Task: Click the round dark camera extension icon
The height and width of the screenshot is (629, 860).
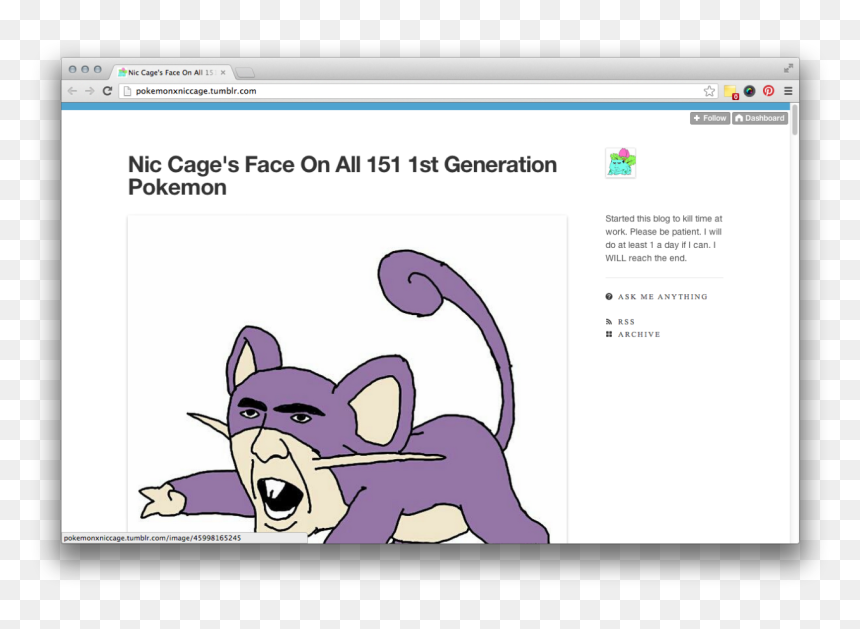Action: tap(749, 91)
